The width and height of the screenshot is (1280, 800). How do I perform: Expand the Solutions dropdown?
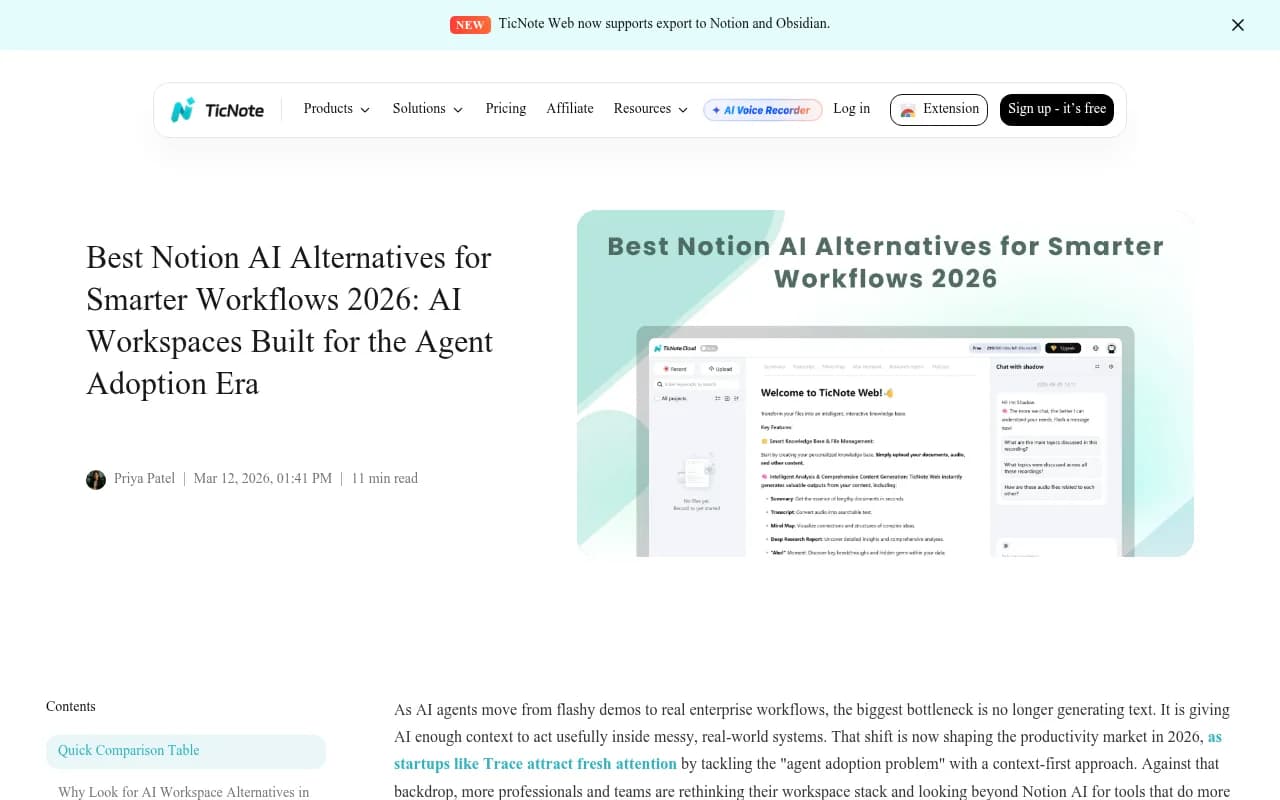point(428,109)
